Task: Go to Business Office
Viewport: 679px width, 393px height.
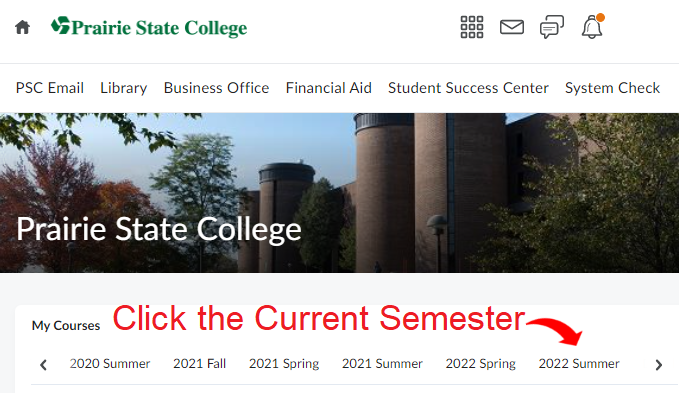Action: (217, 88)
